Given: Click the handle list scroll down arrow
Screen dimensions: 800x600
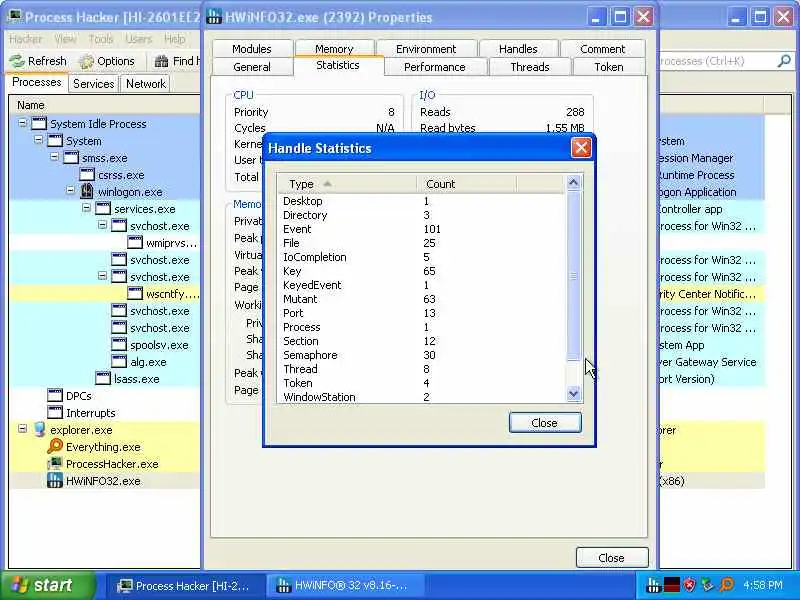Looking at the screenshot, I should pyautogui.click(x=573, y=393).
